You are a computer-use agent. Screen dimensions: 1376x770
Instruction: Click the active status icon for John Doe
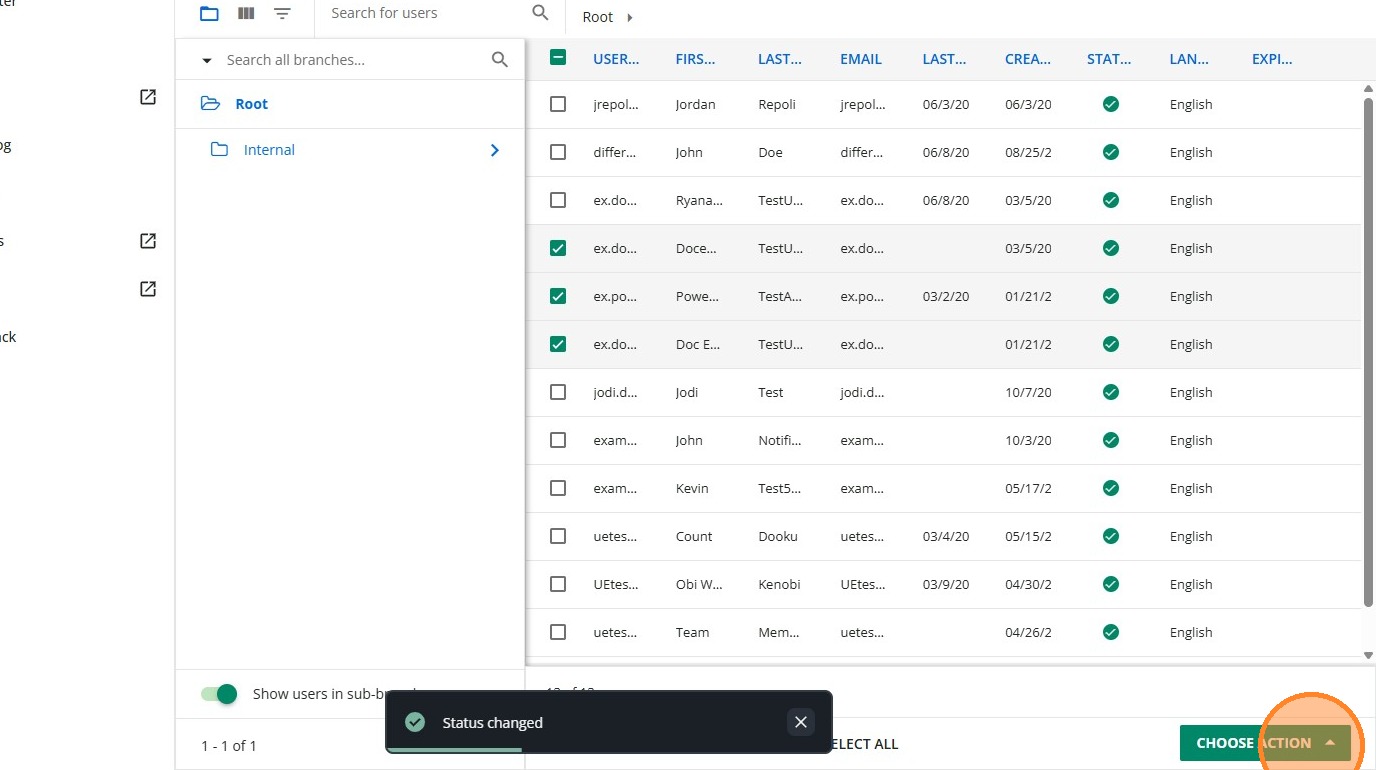tap(1110, 152)
